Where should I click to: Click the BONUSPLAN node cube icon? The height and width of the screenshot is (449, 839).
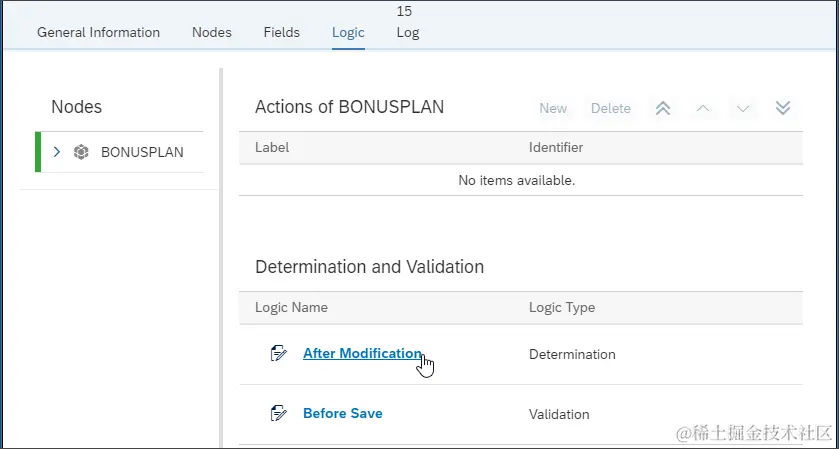pos(82,152)
